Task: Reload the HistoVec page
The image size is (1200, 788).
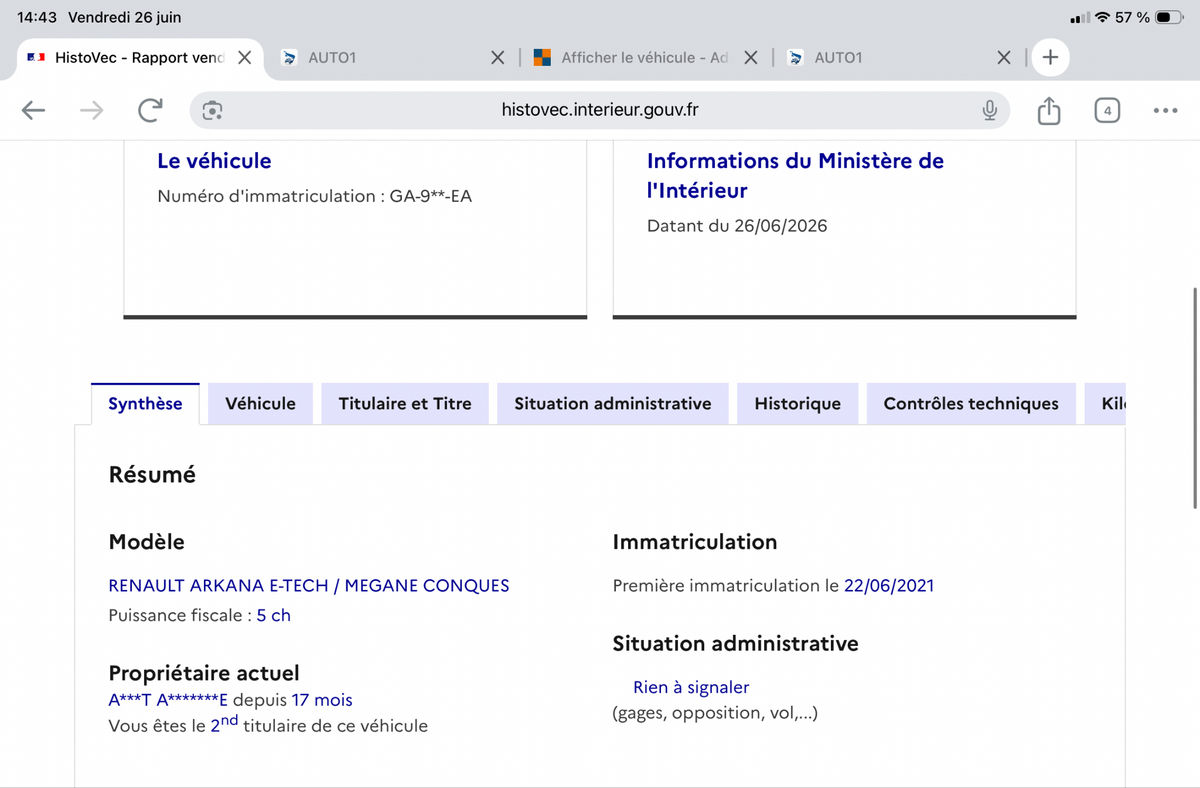Action: coord(150,110)
